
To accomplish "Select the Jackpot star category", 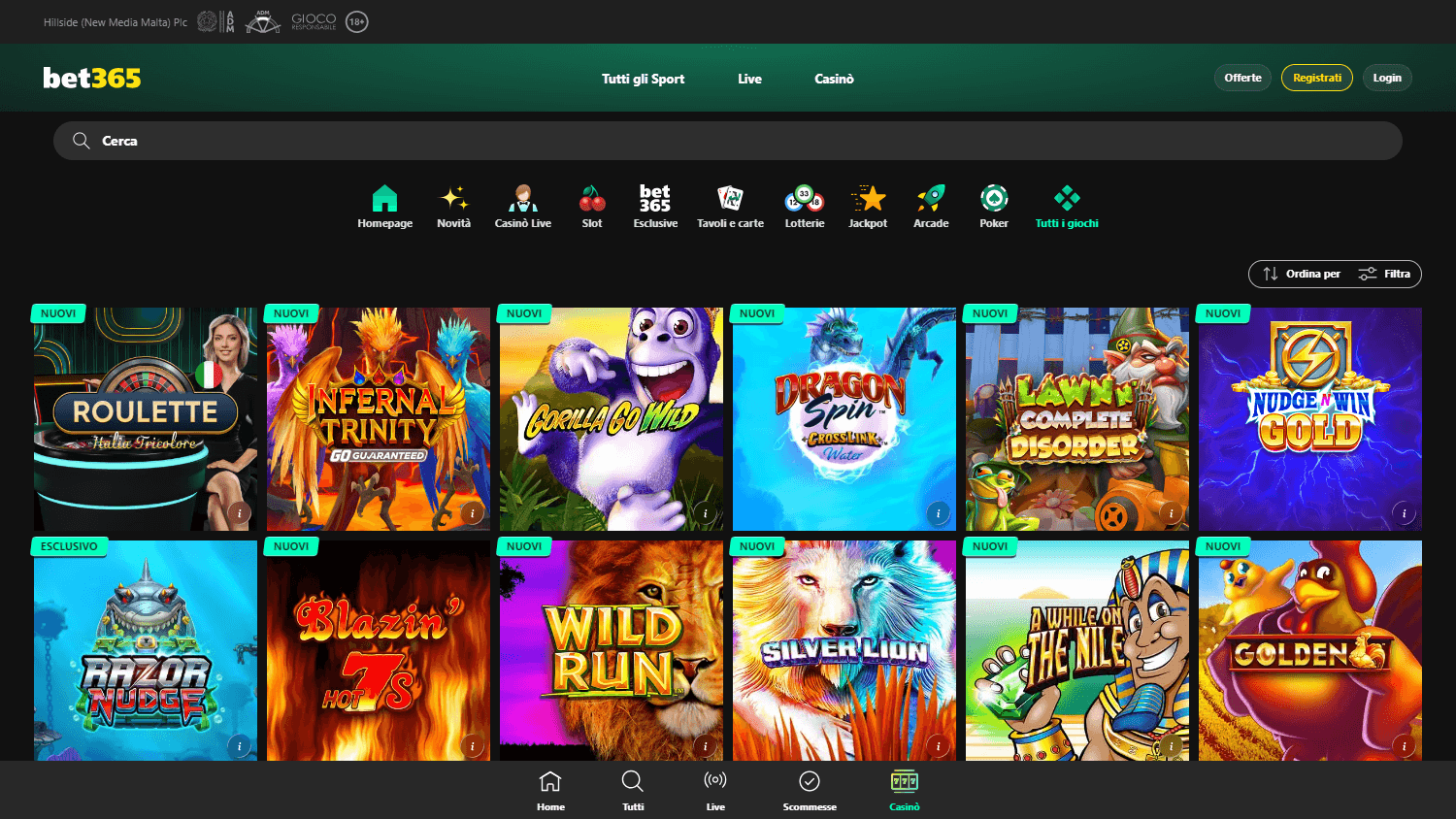I will point(868,207).
